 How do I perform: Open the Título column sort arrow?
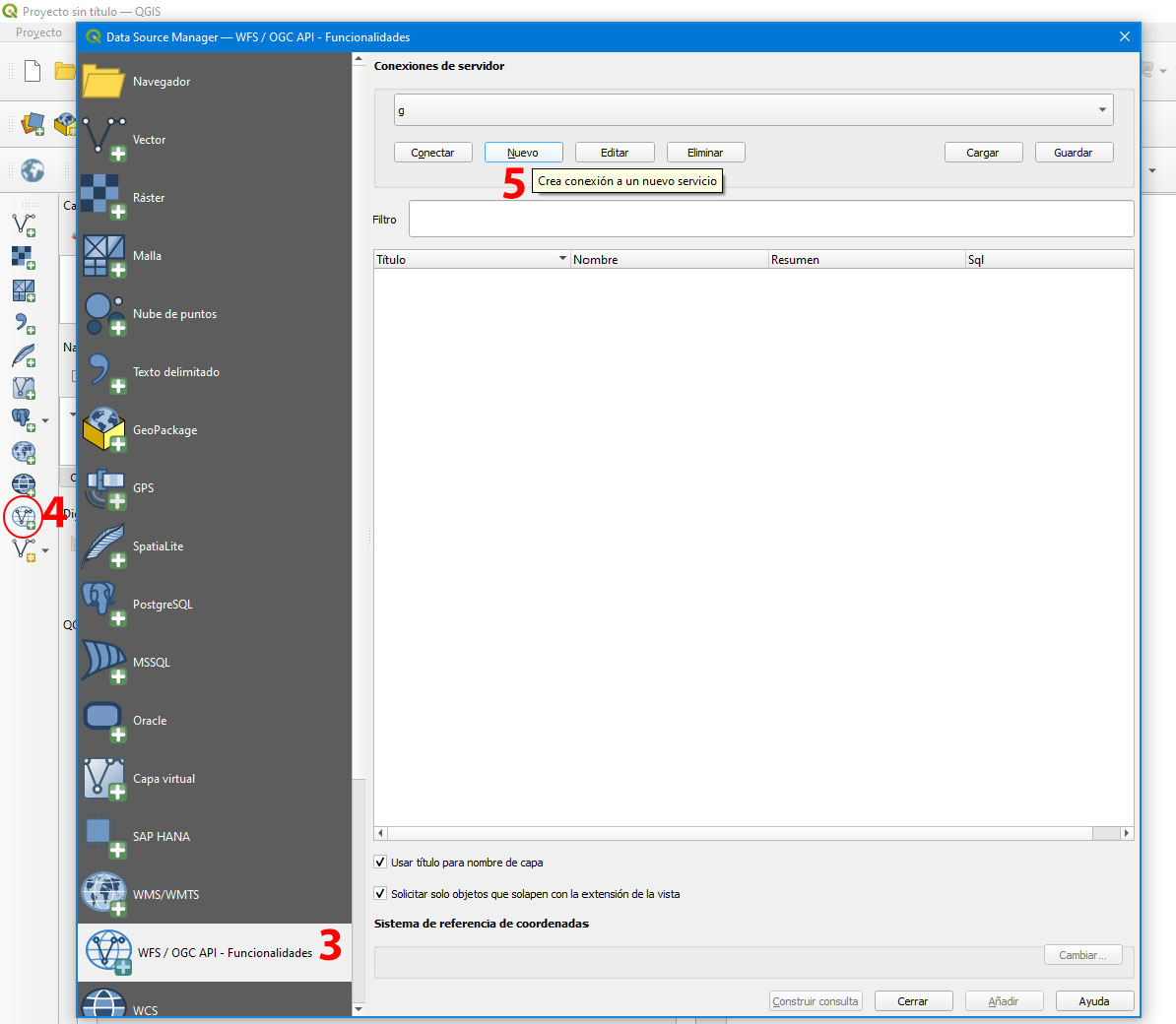click(x=562, y=259)
